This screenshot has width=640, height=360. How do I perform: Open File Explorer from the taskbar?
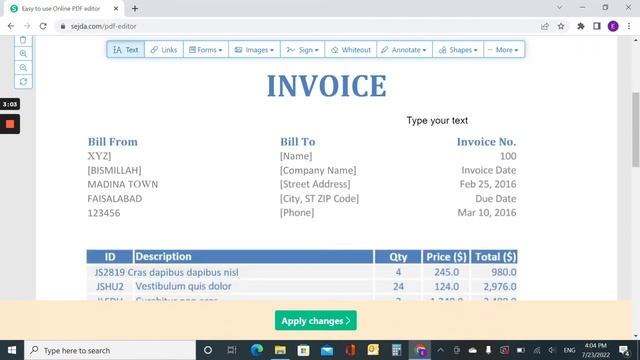pyautogui.click(x=280, y=350)
